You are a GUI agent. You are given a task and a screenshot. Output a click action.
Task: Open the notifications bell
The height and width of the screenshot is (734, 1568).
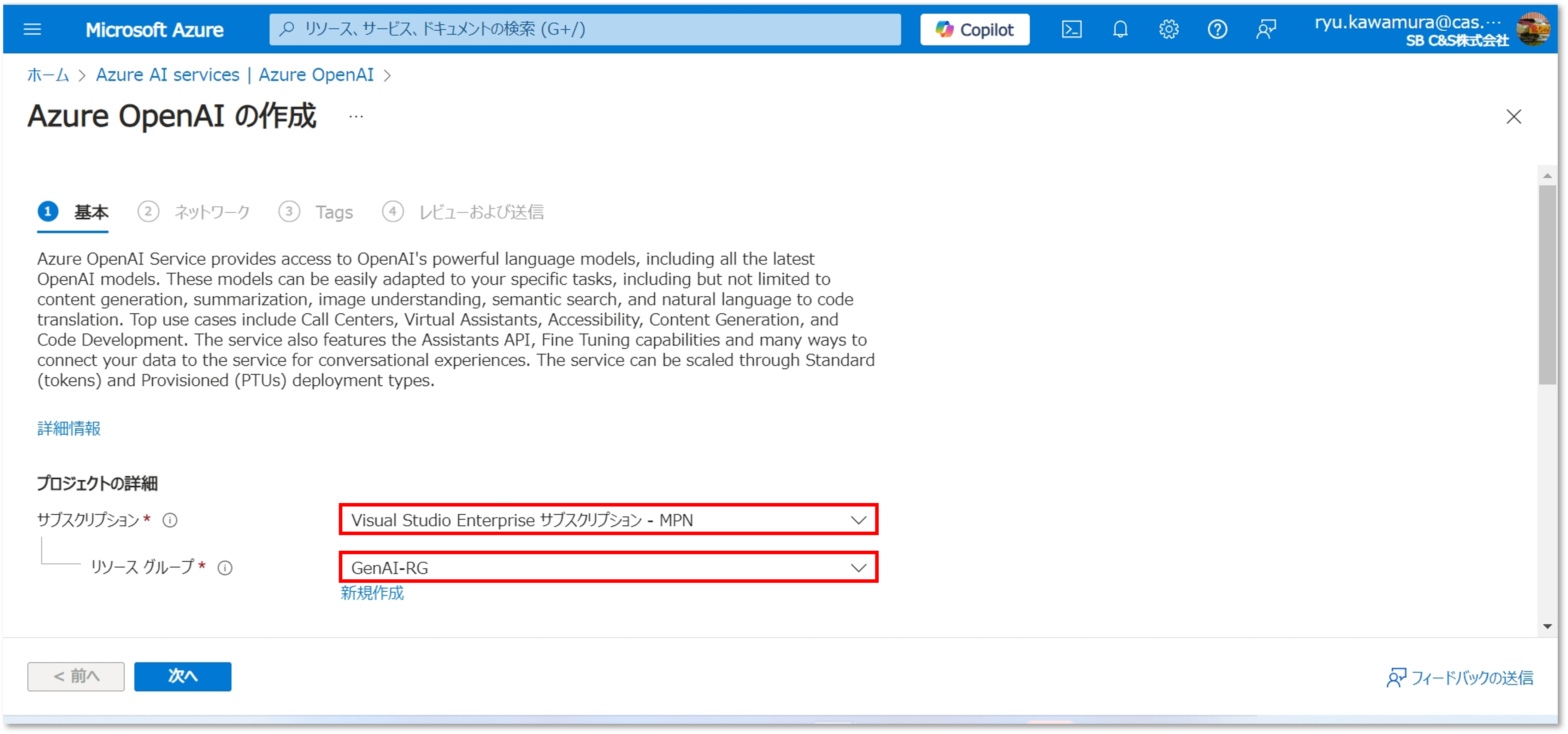(1120, 29)
